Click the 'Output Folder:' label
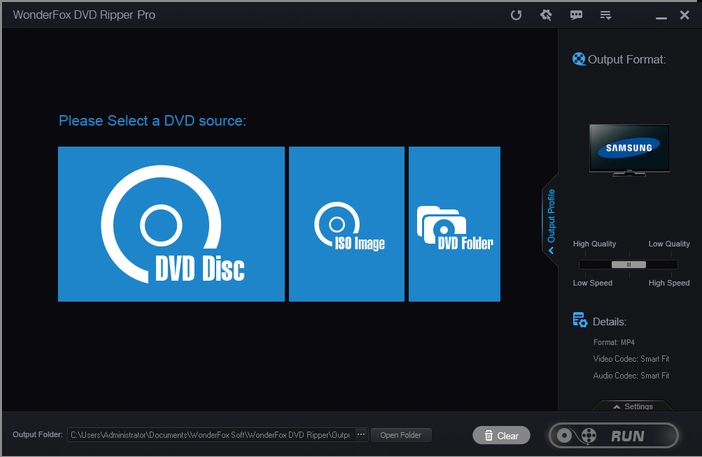The image size is (702, 457). pyautogui.click(x=38, y=434)
